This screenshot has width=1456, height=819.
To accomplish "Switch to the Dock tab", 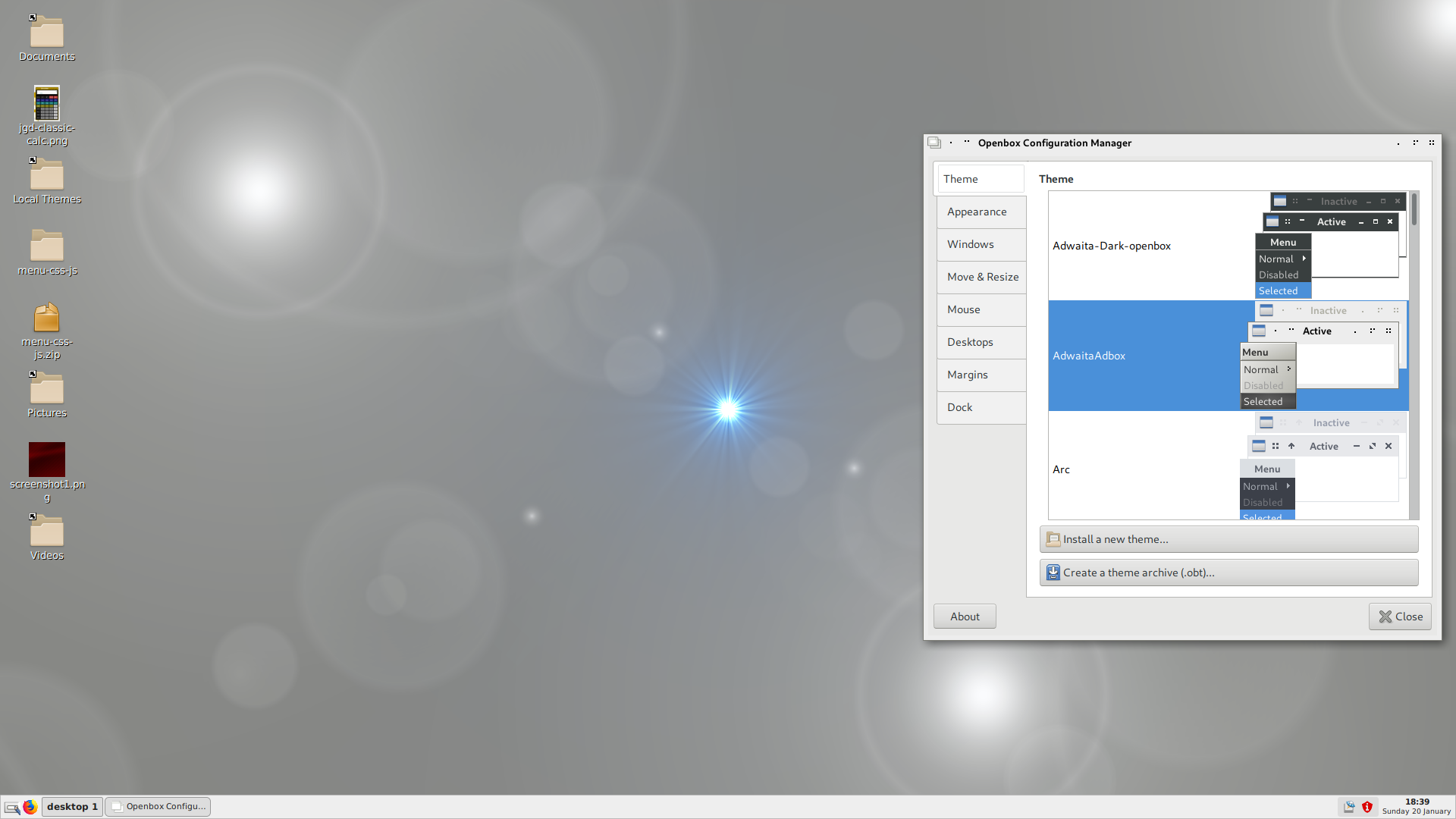I will (981, 407).
